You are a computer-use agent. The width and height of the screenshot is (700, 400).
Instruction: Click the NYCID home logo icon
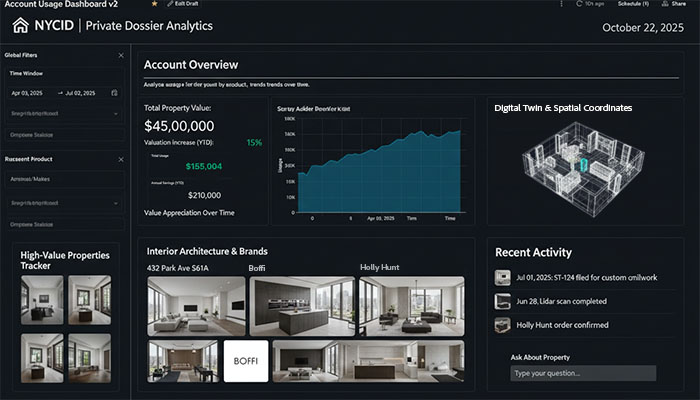tap(20, 26)
